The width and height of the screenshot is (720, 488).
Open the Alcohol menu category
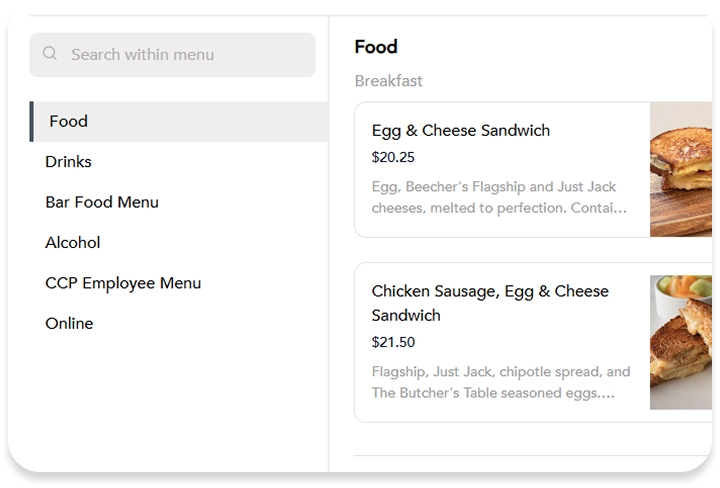(72, 242)
